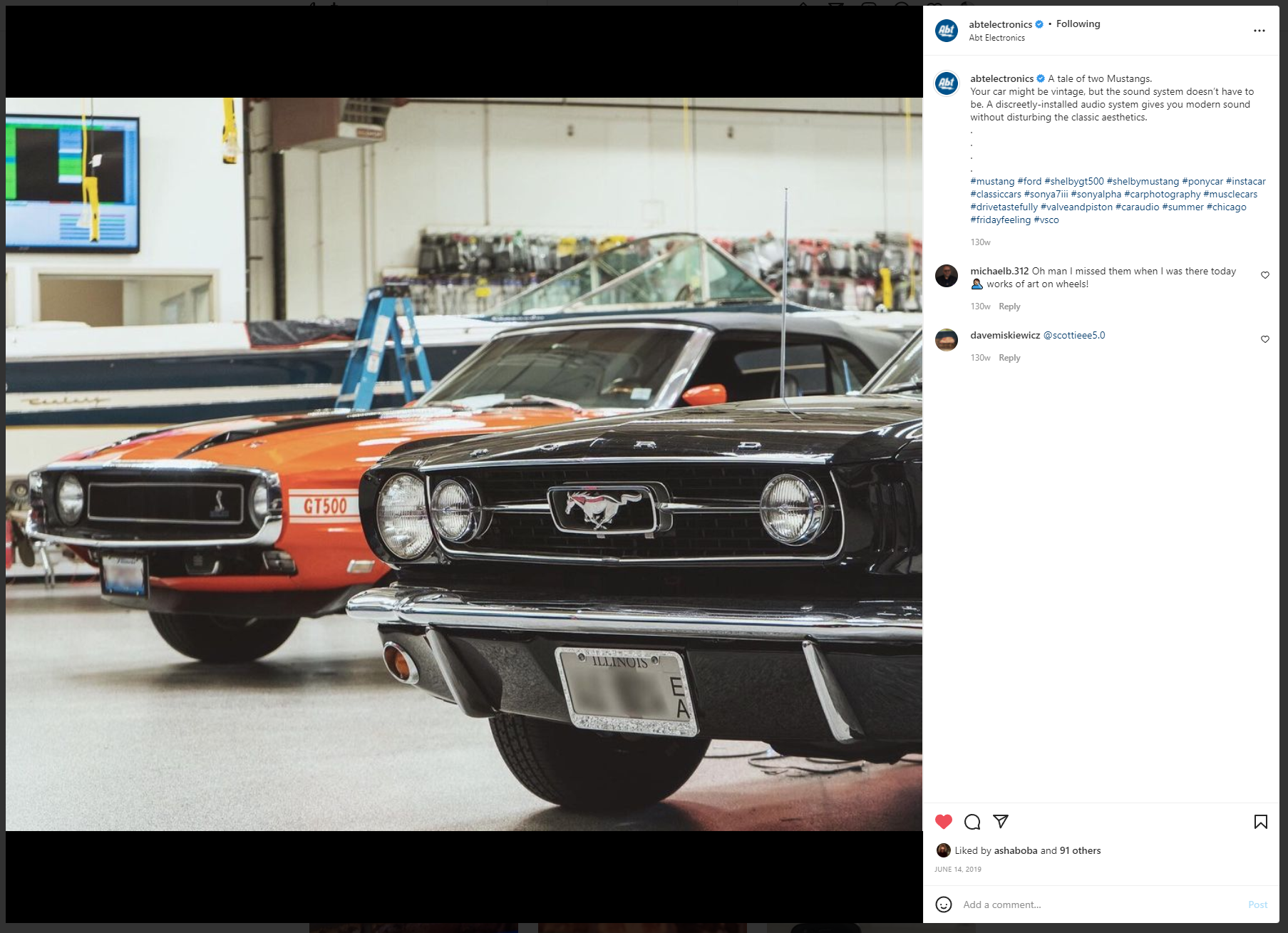Image resolution: width=1288 pixels, height=933 pixels.
Task: Open the #ponycar hashtag
Action: [x=1202, y=181]
